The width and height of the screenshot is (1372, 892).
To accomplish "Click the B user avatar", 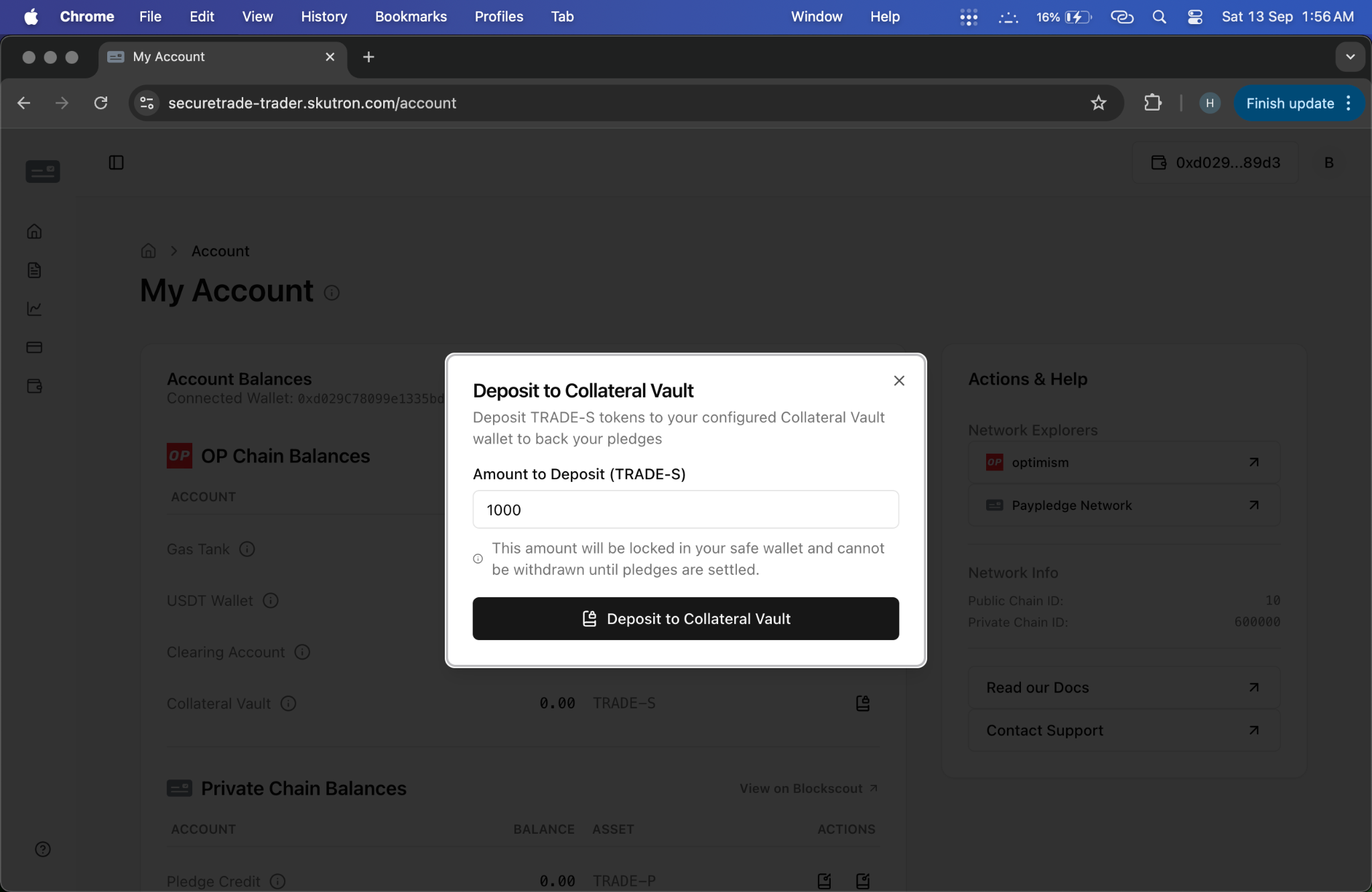I will tap(1329, 162).
